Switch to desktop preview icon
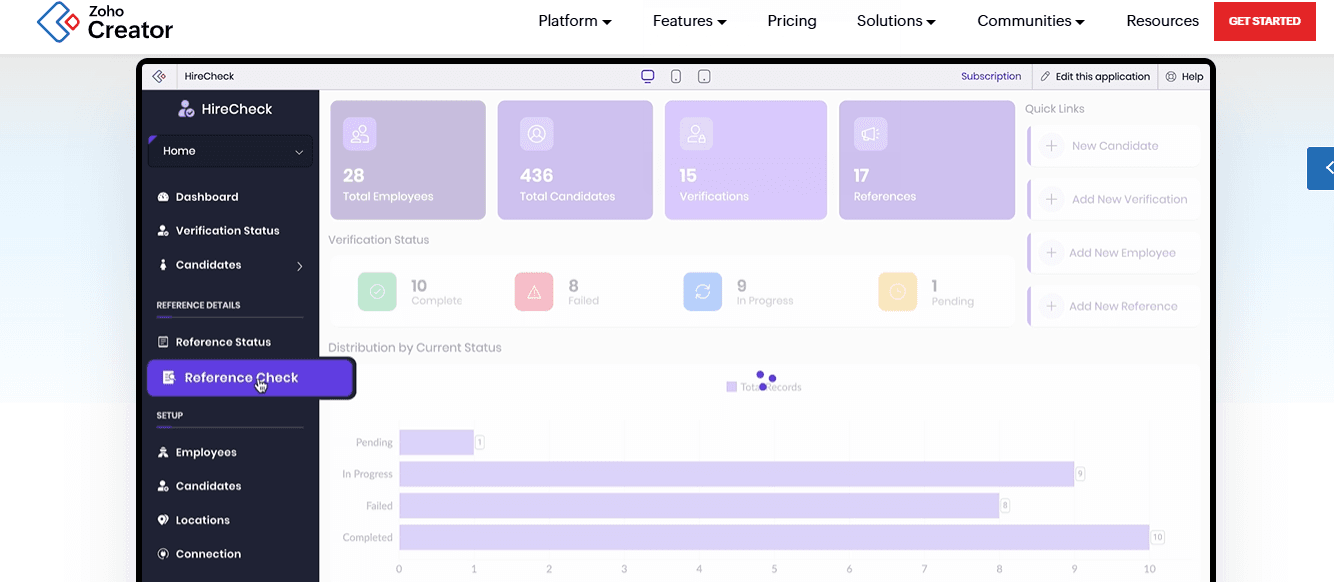This screenshot has height=582, width=1334. tap(648, 76)
